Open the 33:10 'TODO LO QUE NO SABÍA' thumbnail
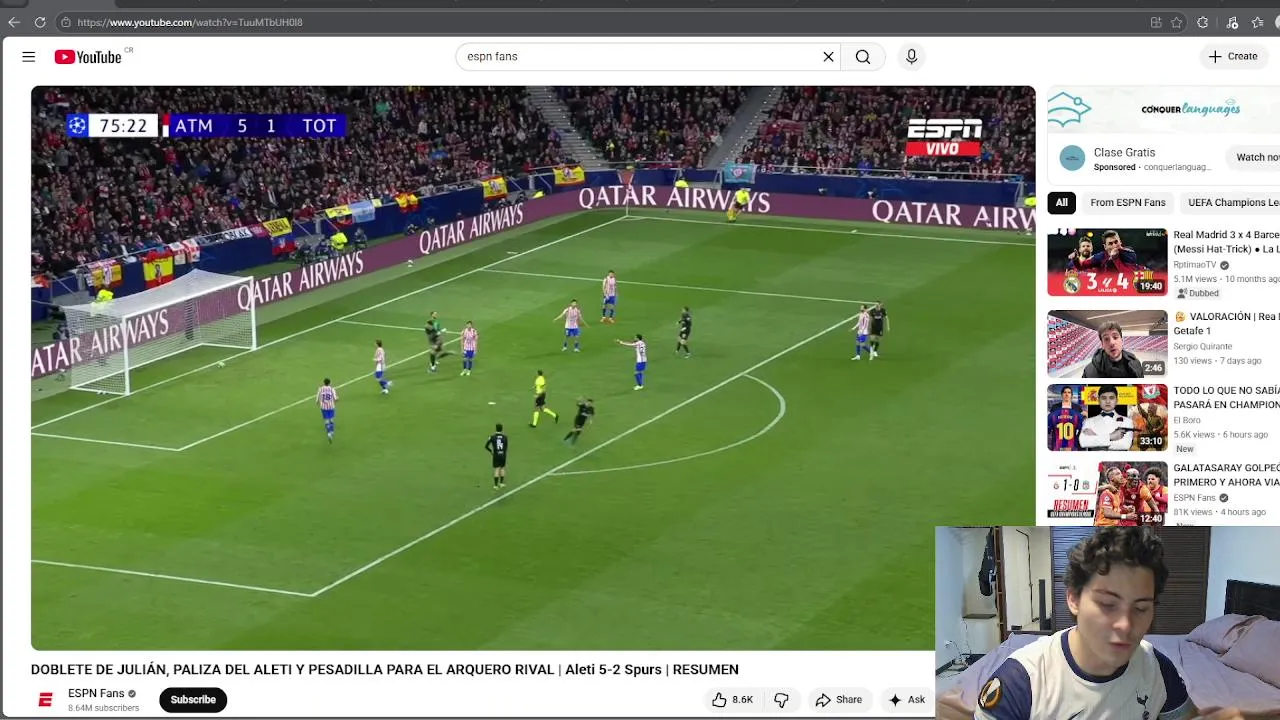The image size is (1280, 720). click(x=1107, y=418)
